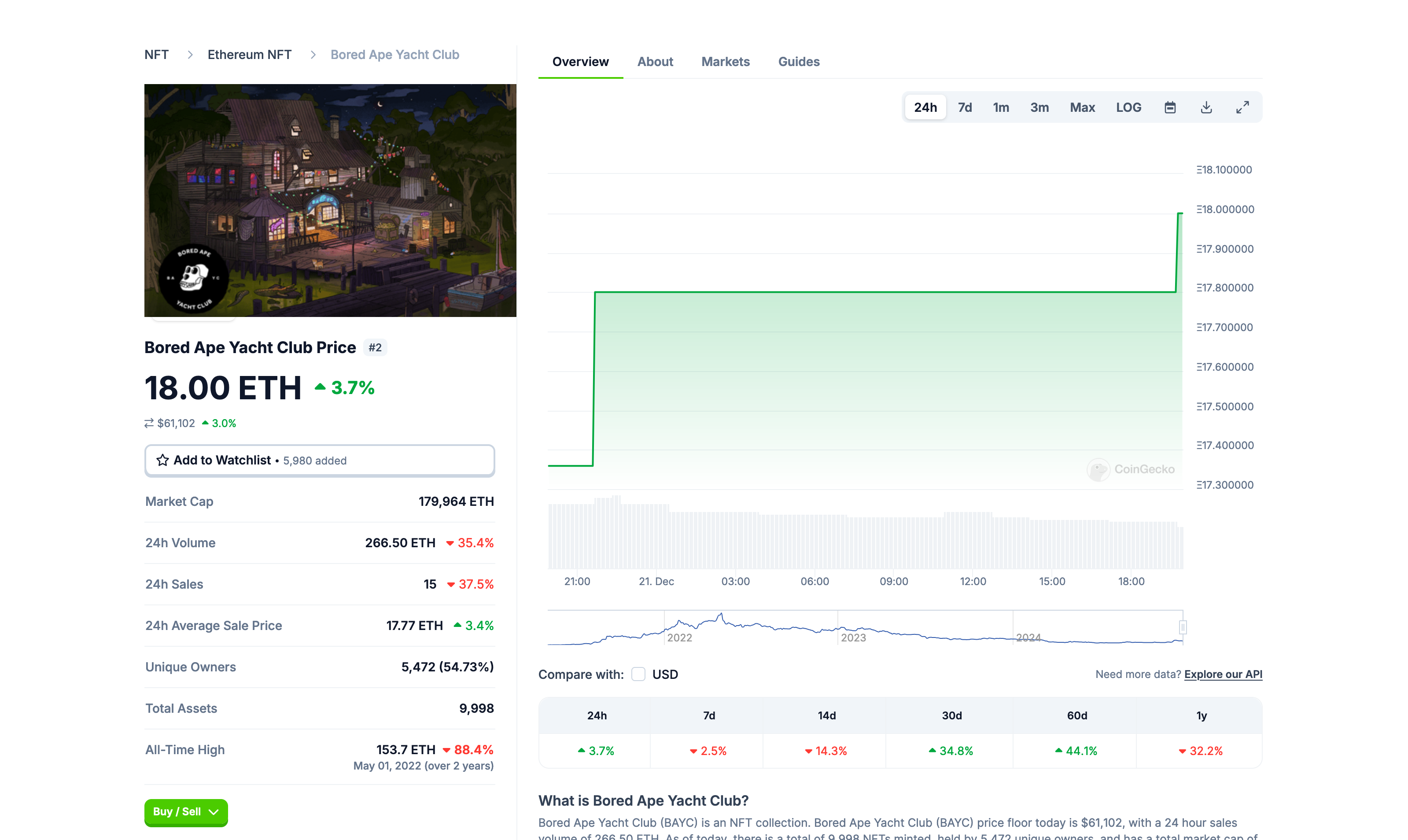Open the calendar date range picker
This screenshot has width=1408, height=840.
[1170, 107]
